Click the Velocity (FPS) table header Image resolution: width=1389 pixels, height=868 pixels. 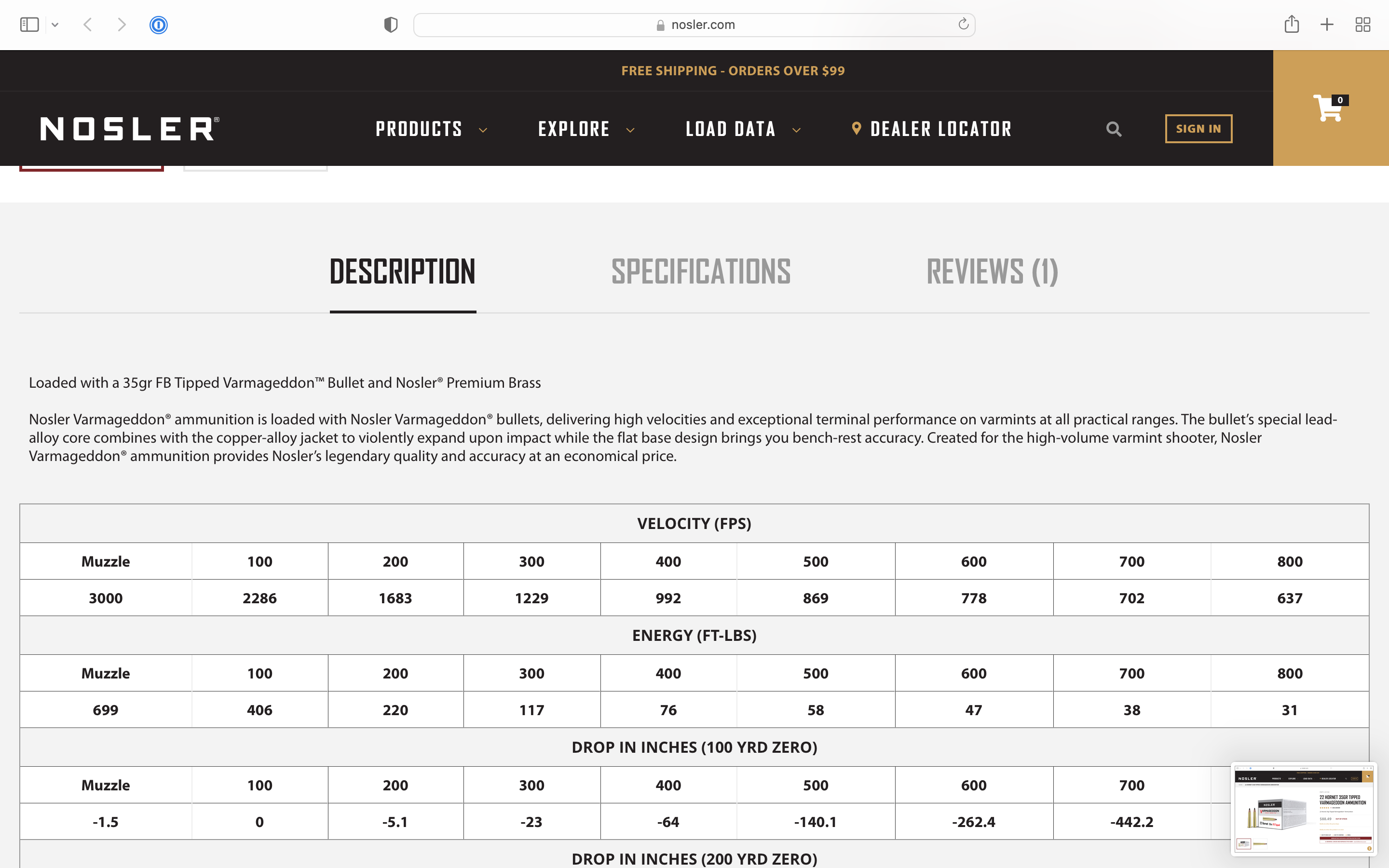pos(694,524)
